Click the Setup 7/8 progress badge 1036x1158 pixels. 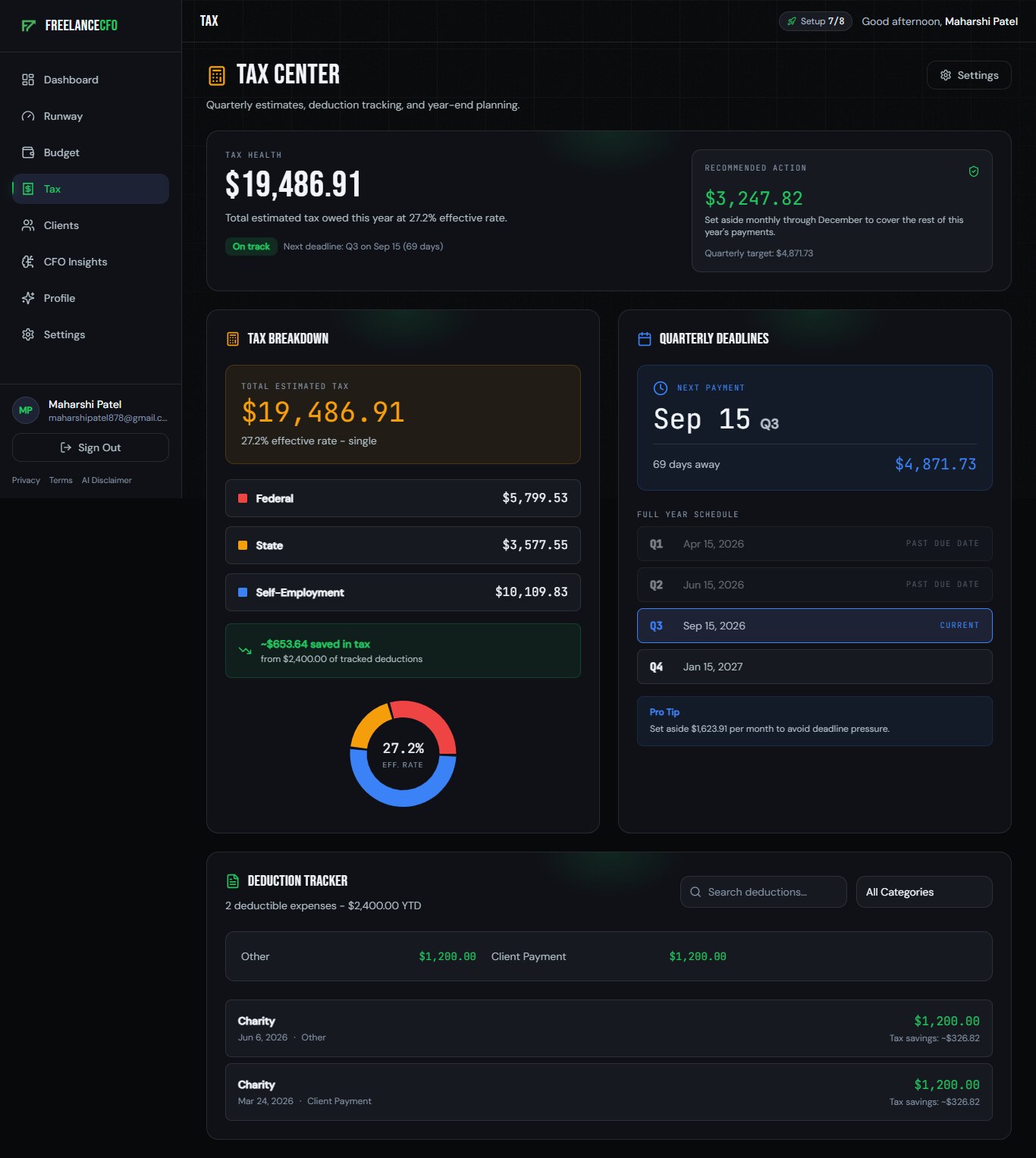(815, 21)
